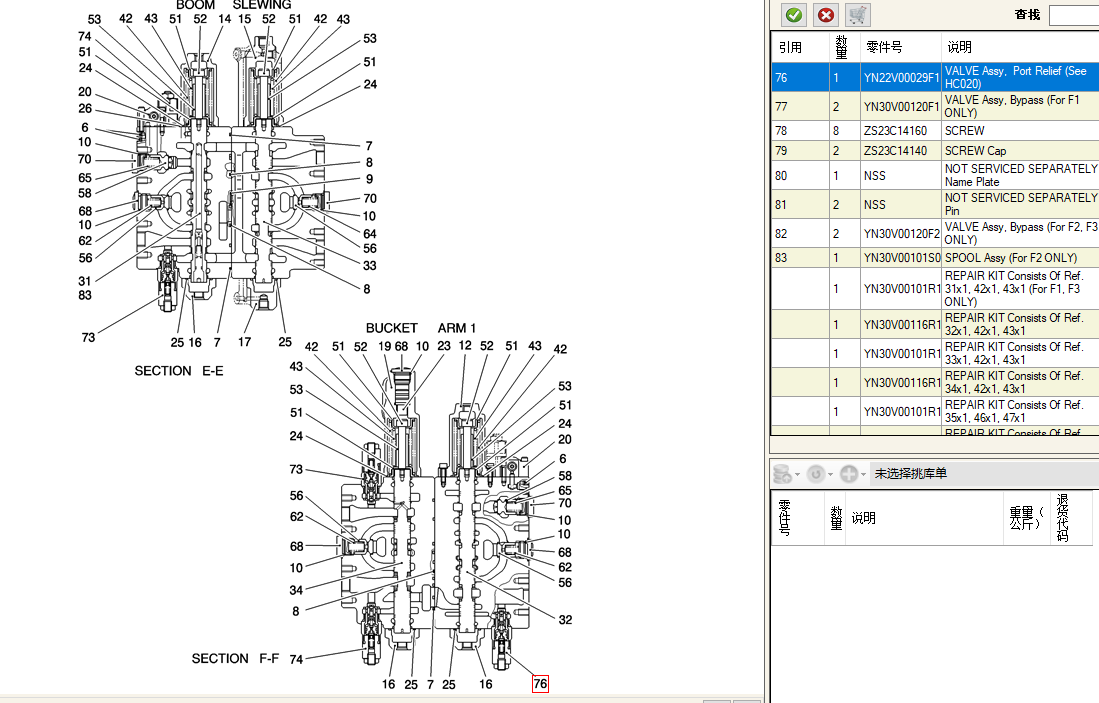Image resolution: width=1099 pixels, height=703 pixels.
Task: Select REPAIR KIT row with Ref. 34x1
Action: coord(935,382)
